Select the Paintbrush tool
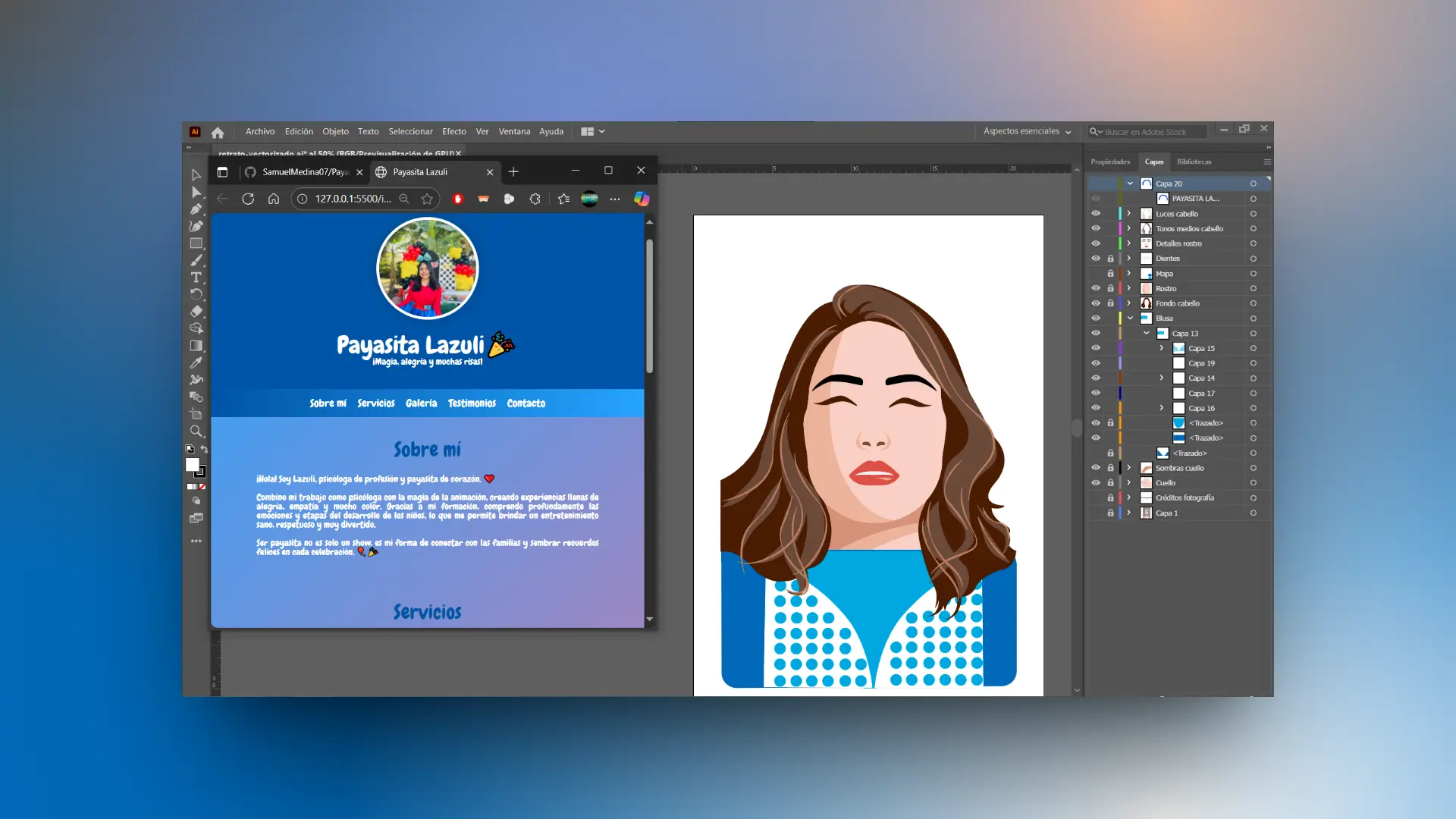The width and height of the screenshot is (1456, 819). point(196,260)
